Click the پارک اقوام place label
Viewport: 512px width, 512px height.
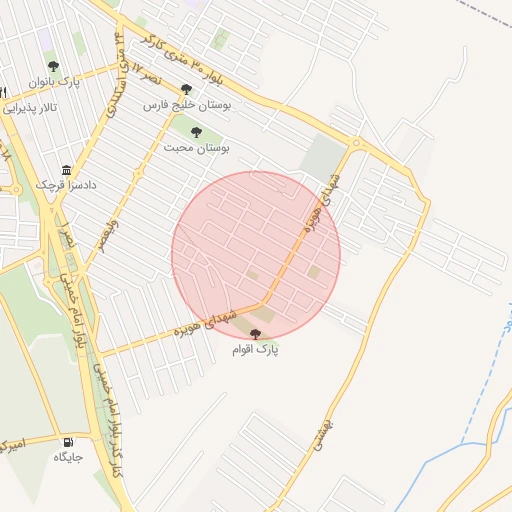255,350
